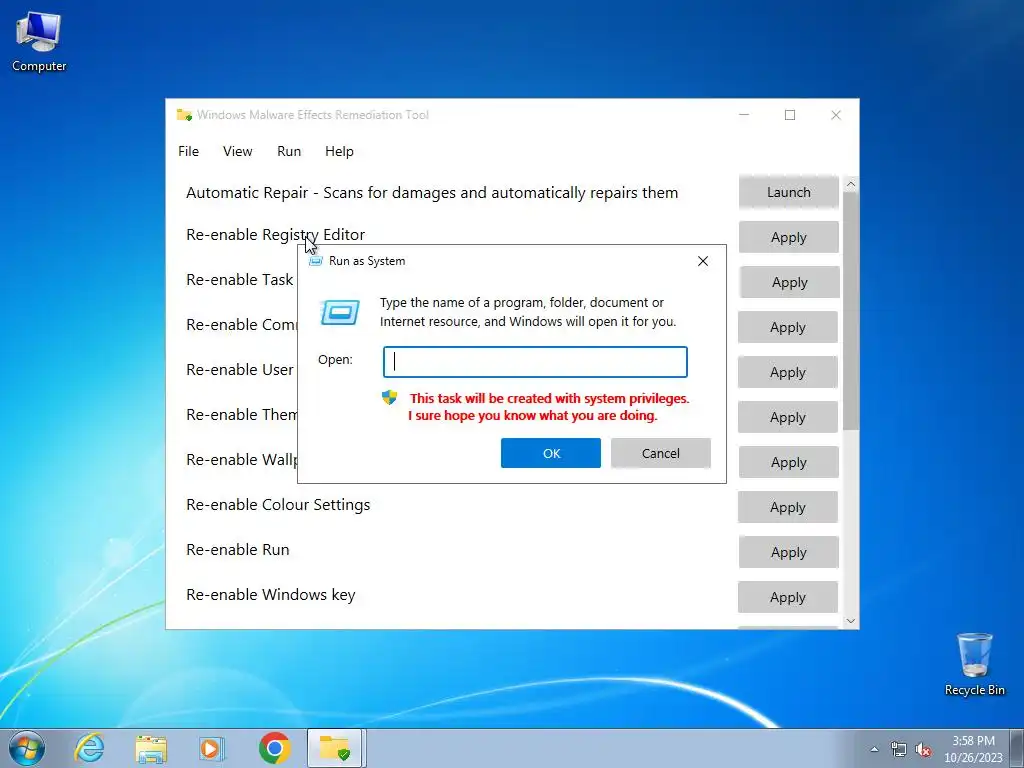Apply the Re-enable Com row fix
Screen dimensions: 1024x768
click(x=788, y=327)
